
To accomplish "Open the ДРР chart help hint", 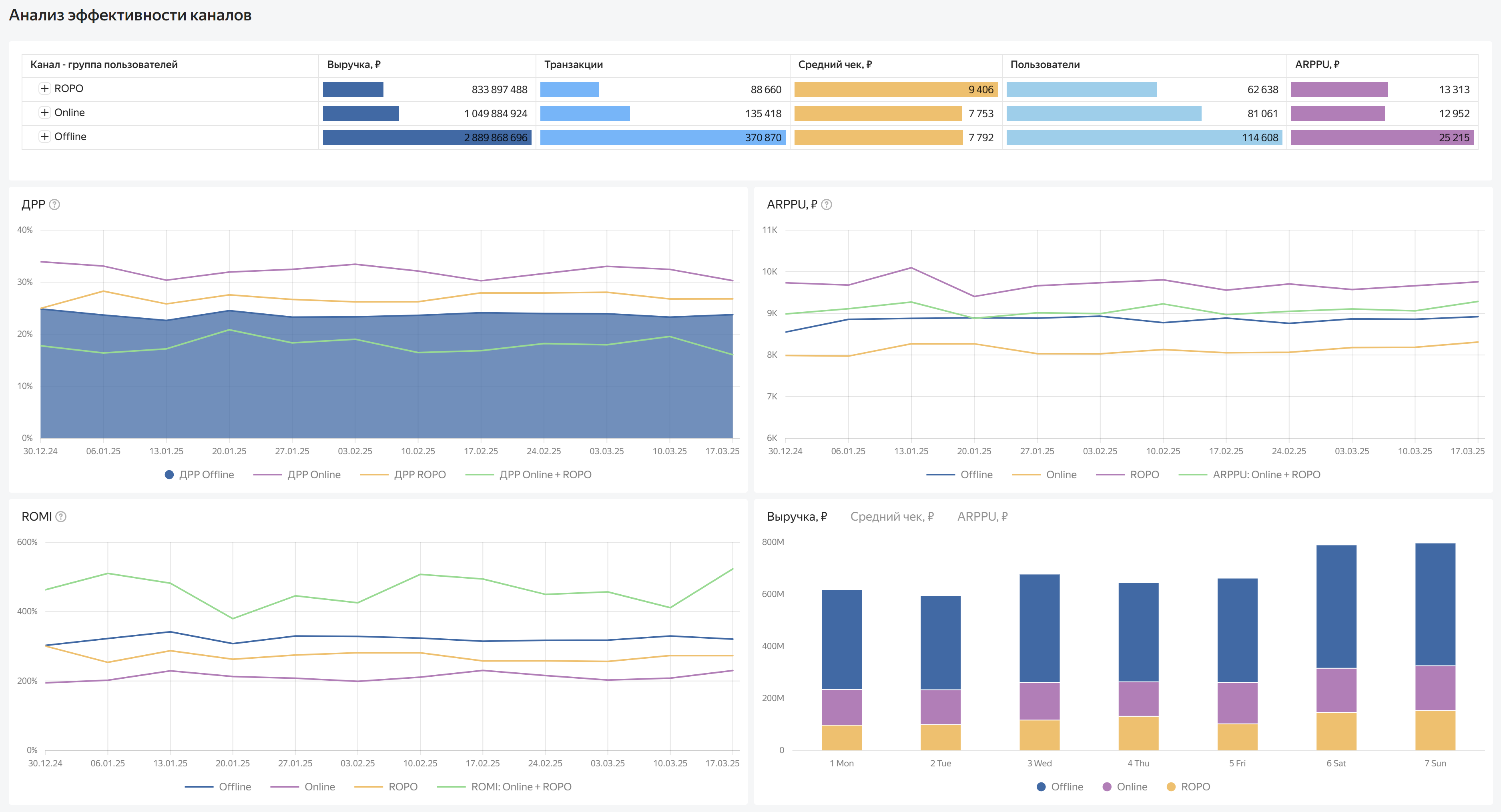I will [55, 205].
